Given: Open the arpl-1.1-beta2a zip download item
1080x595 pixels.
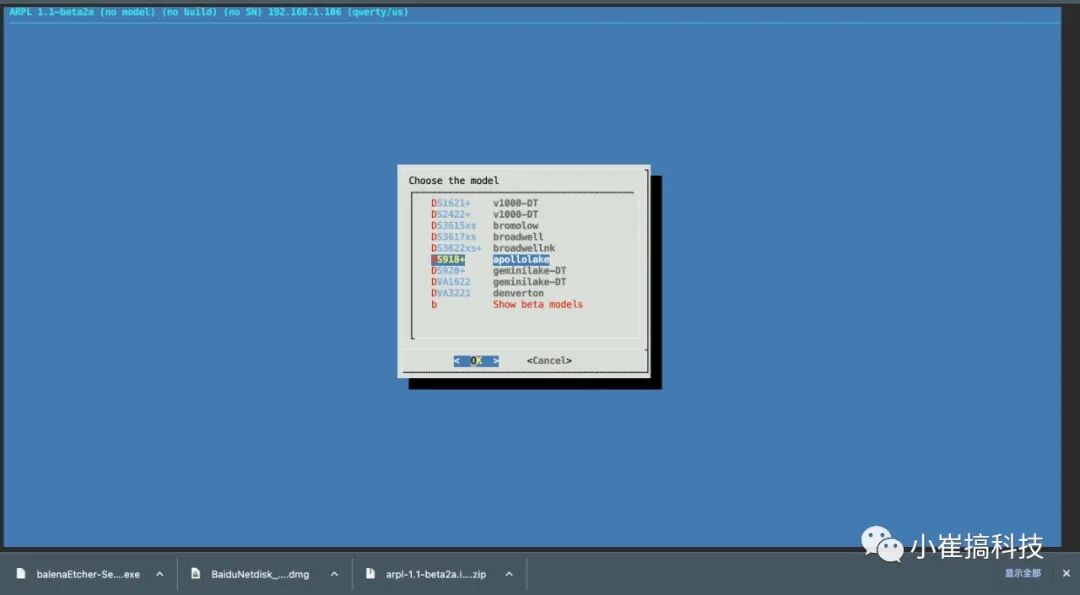Looking at the screenshot, I should coord(436,574).
